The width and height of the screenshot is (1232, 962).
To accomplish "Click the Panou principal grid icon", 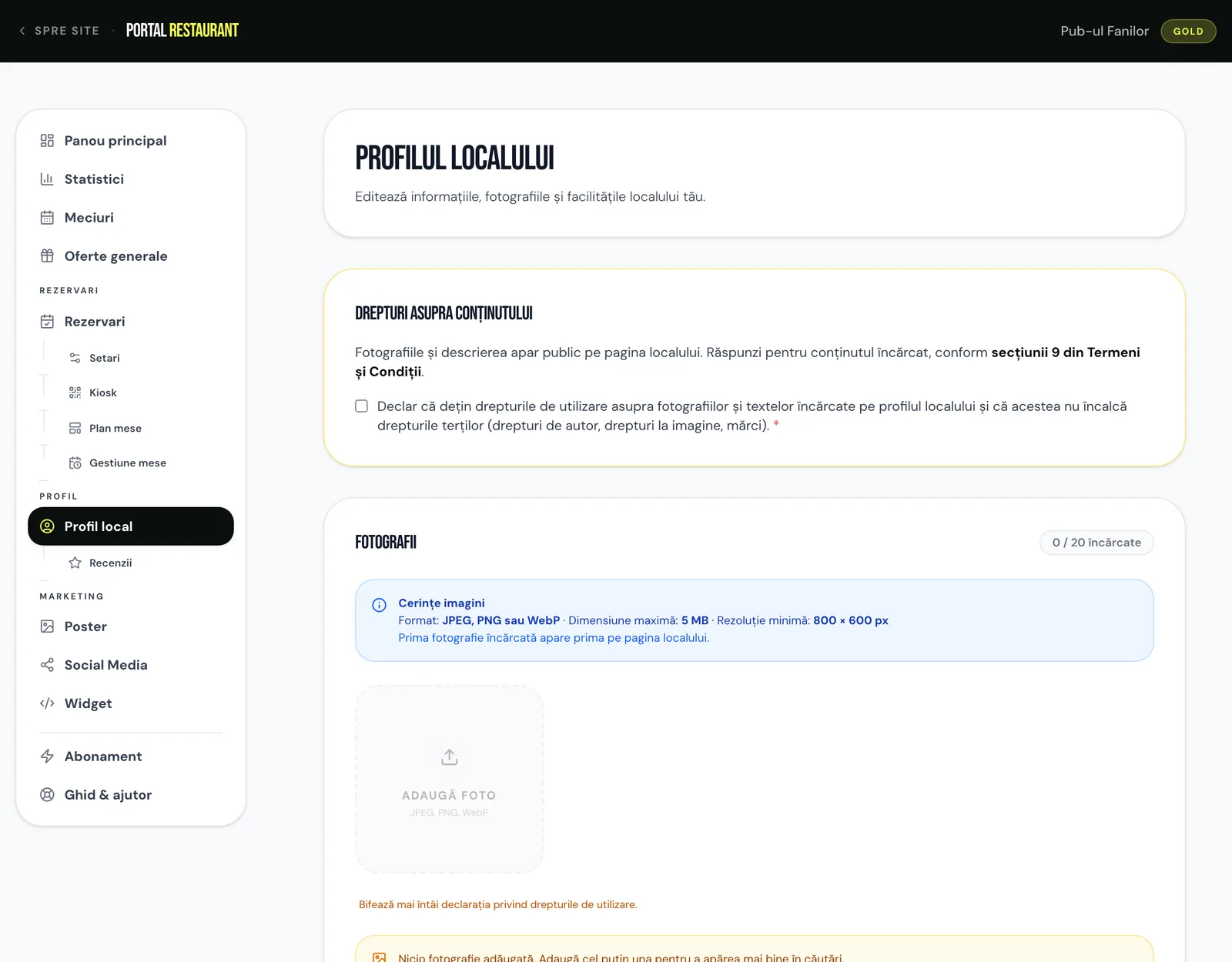I will [x=47, y=140].
